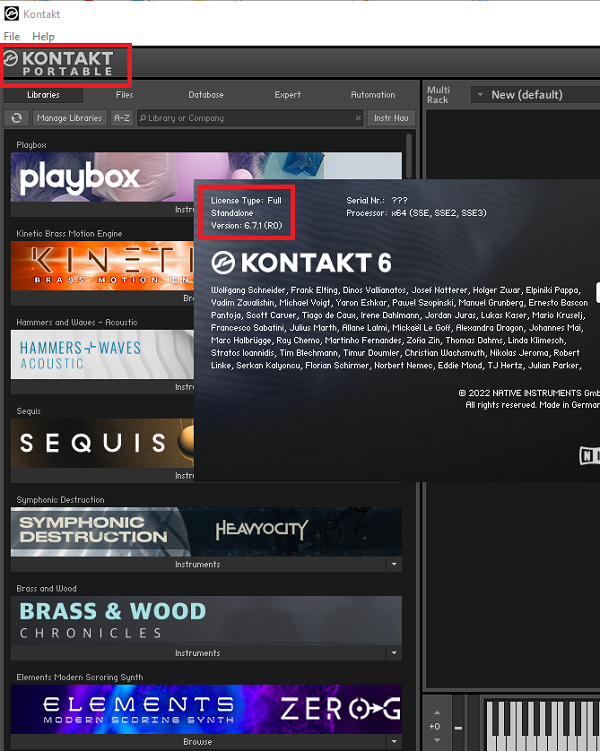
Task: Open the New (default) multi rack dropdown
Action: pyautogui.click(x=534, y=95)
